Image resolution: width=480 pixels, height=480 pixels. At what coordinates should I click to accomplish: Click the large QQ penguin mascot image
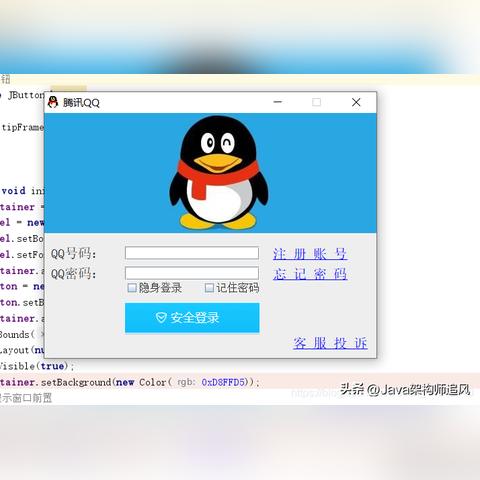click(219, 173)
